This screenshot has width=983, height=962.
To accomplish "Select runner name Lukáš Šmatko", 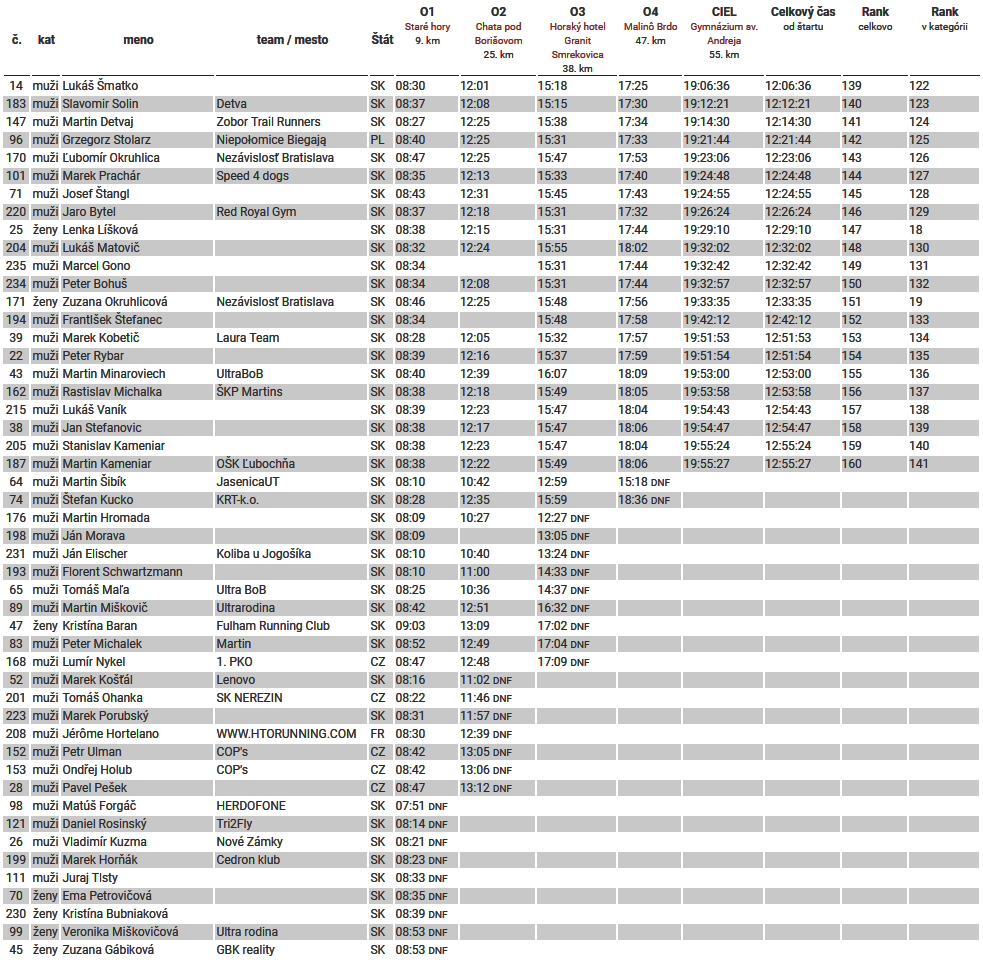I will pyautogui.click(x=100, y=86).
